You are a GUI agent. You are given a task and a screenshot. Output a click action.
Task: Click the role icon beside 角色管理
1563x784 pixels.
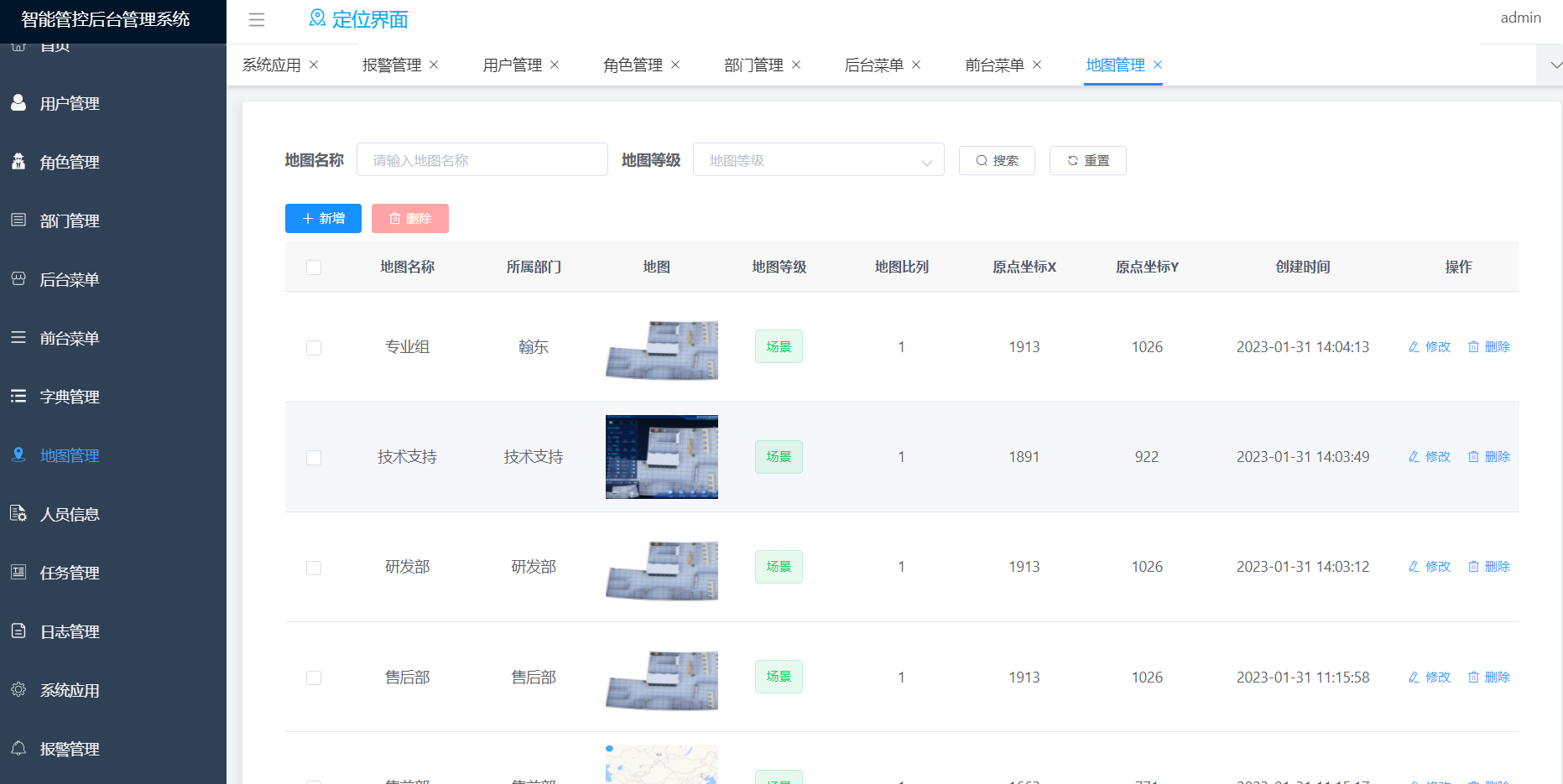(x=18, y=161)
